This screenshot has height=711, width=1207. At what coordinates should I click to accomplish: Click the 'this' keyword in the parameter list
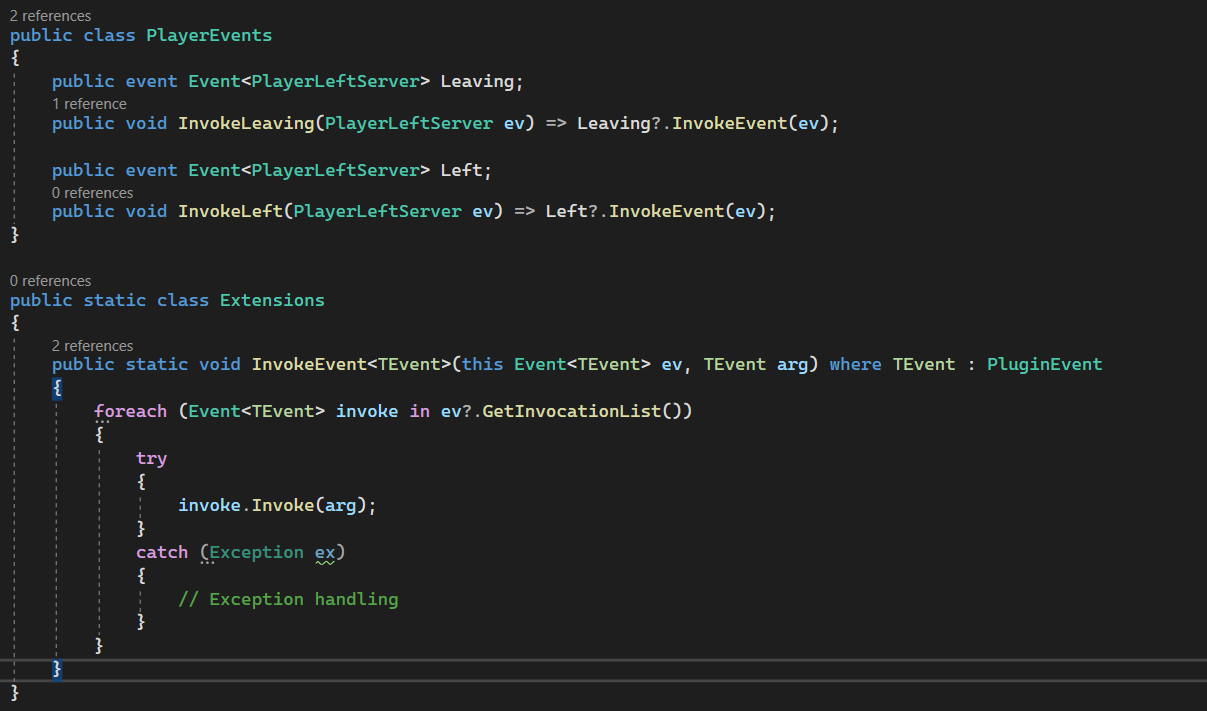click(483, 364)
